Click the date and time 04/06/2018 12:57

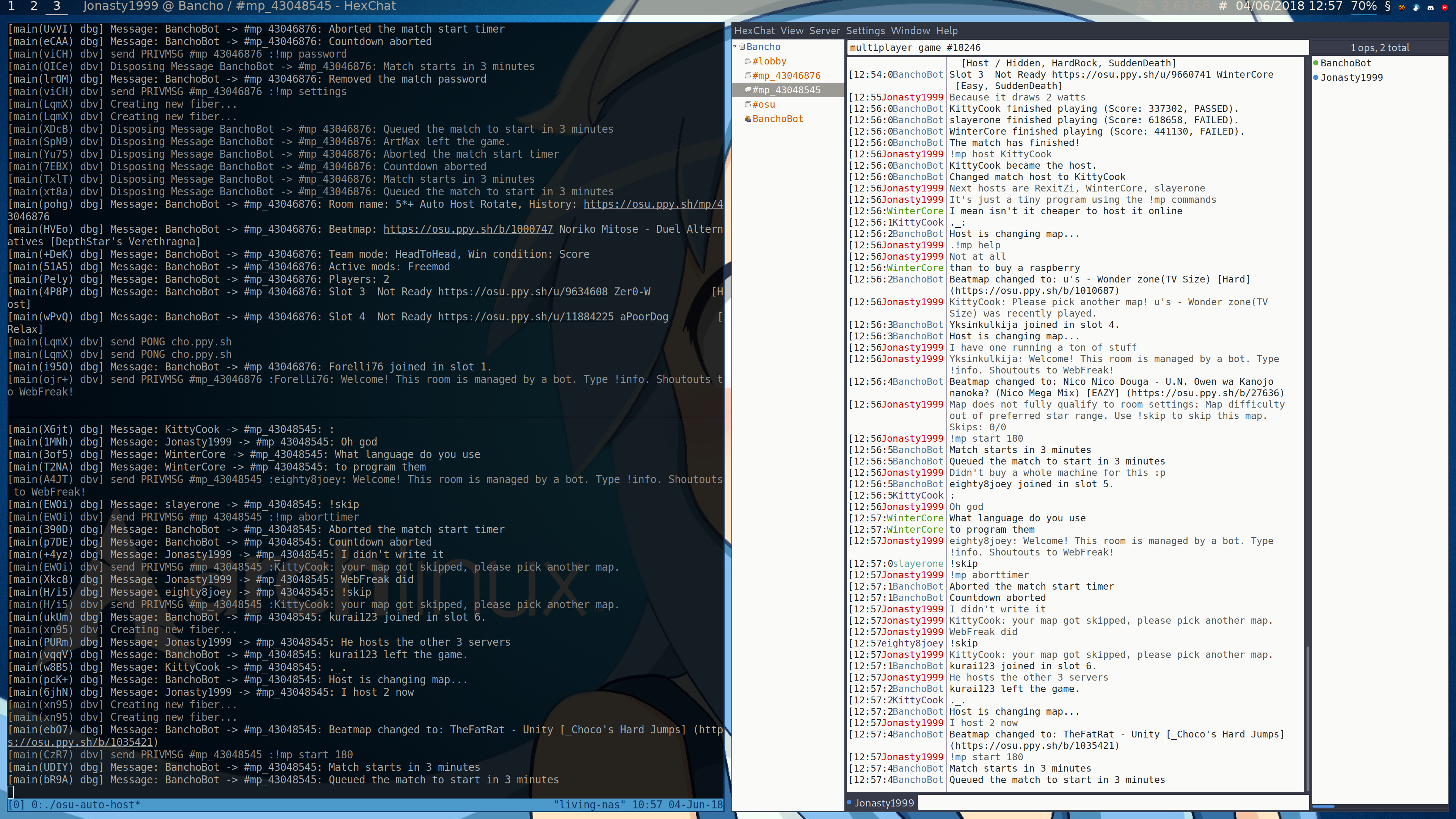tap(1289, 6)
